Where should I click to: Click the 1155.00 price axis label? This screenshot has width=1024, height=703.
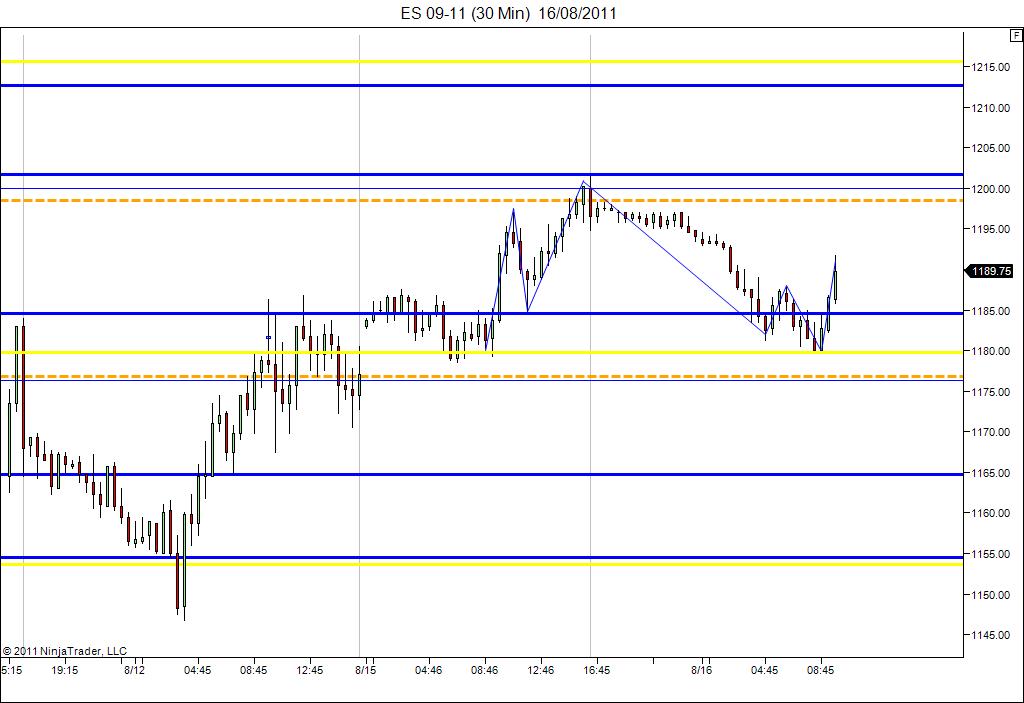(990, 554)
